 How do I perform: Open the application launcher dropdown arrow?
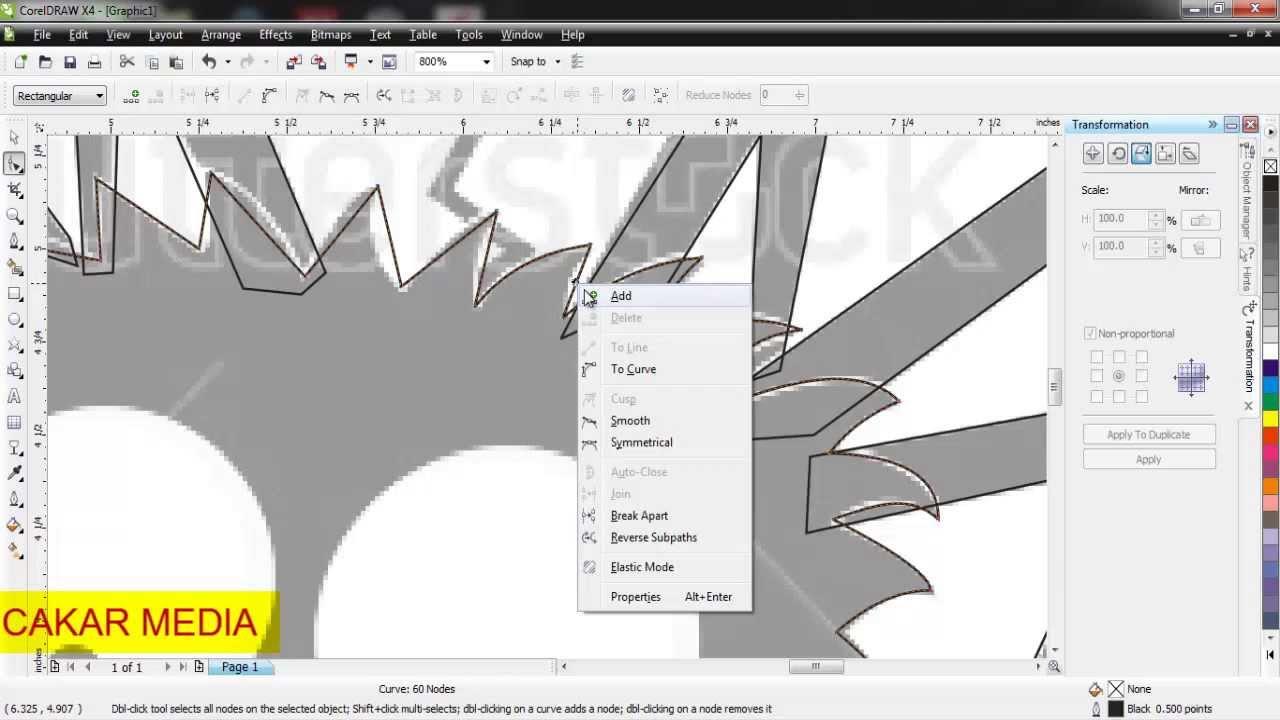pos(369,62)
